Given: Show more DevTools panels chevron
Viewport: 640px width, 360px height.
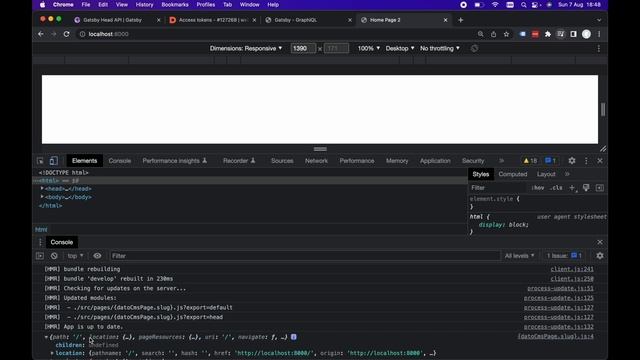Looking at the screenshot, I should tap(502, 161).
